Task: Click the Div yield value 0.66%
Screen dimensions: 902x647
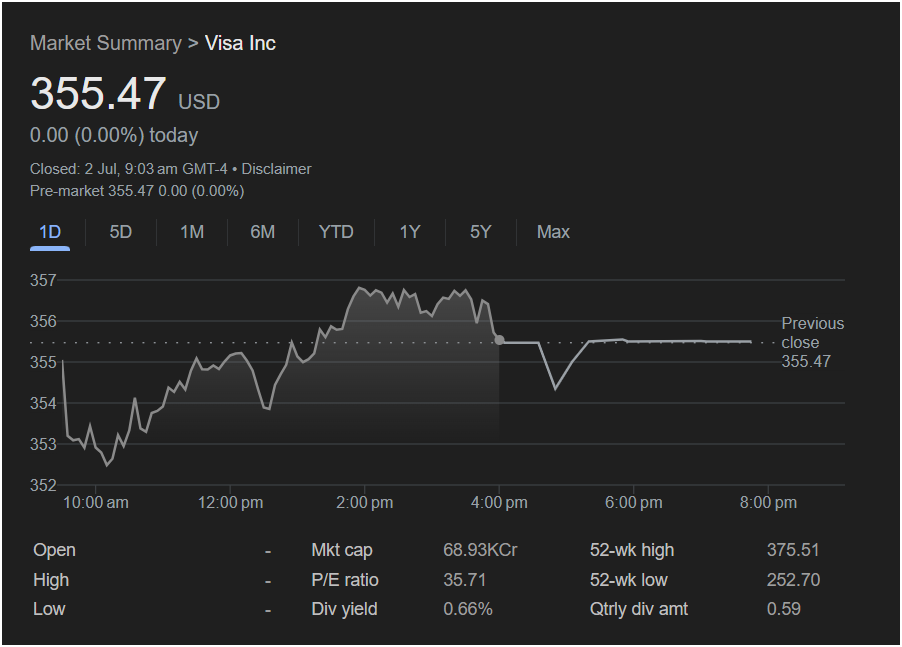Action: coord(468,610)
